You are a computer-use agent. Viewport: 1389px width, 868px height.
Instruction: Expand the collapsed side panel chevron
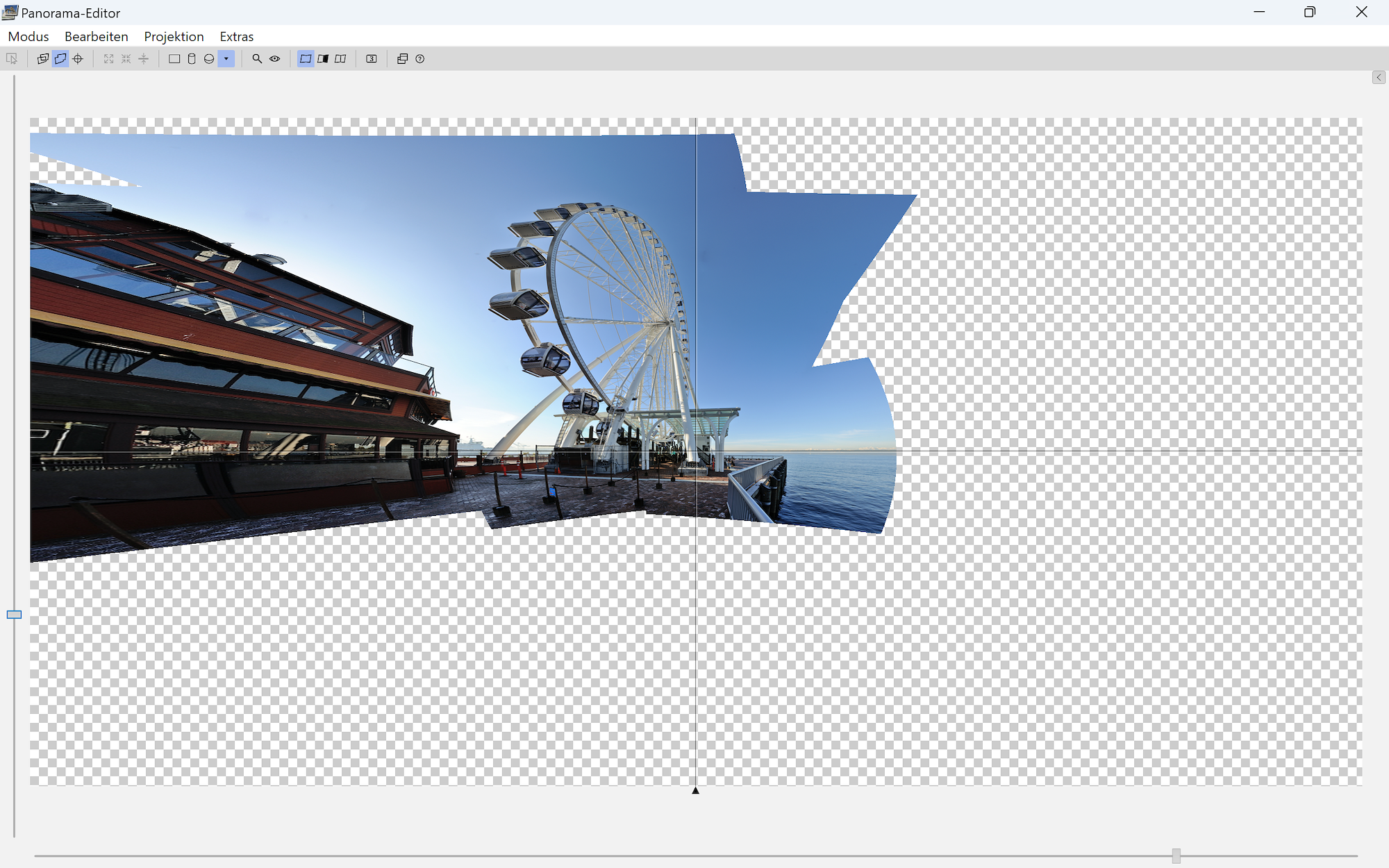pos(1379,77)
